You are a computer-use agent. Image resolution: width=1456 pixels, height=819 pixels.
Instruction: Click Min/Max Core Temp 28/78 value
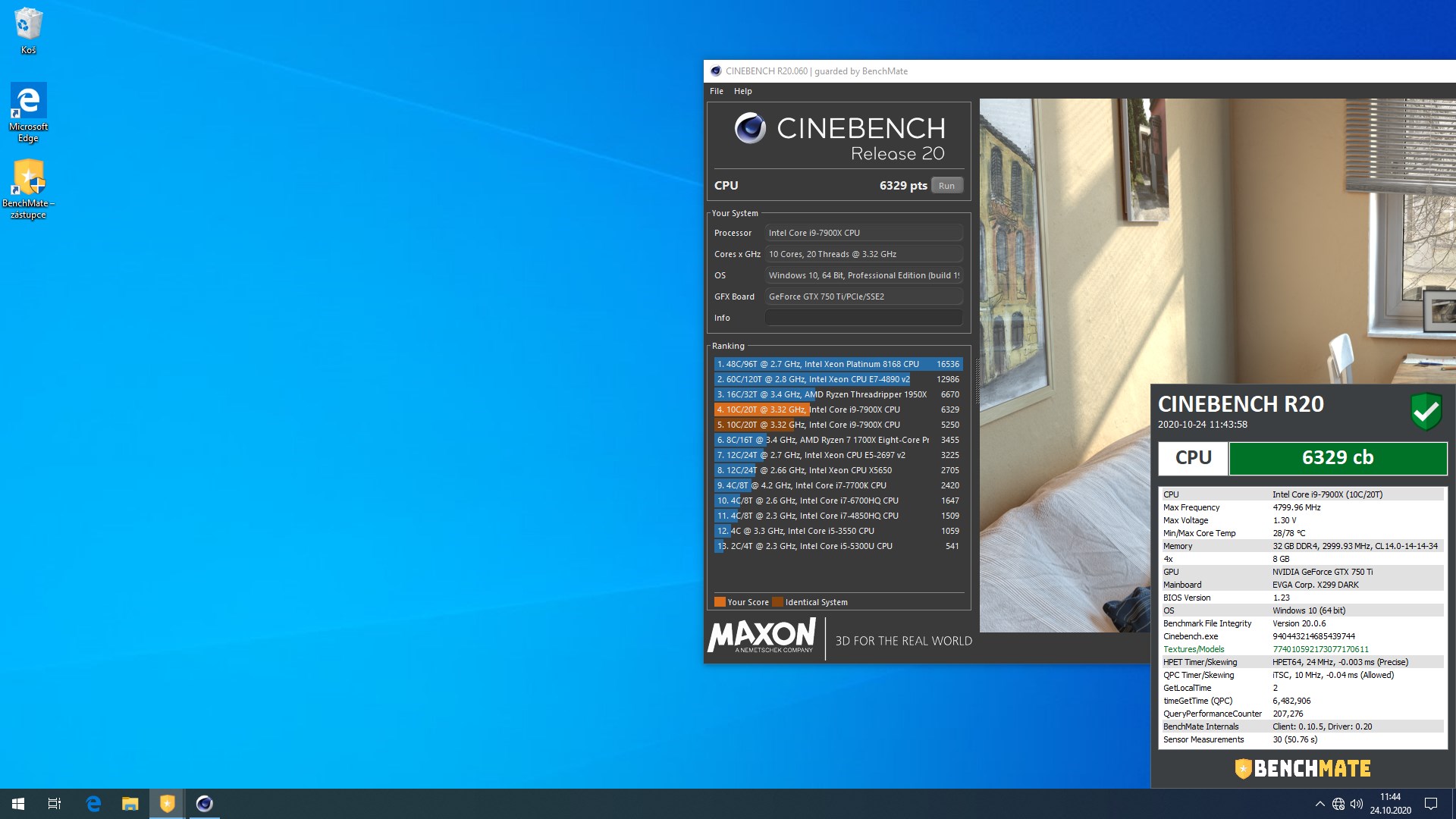(1288, 533)
